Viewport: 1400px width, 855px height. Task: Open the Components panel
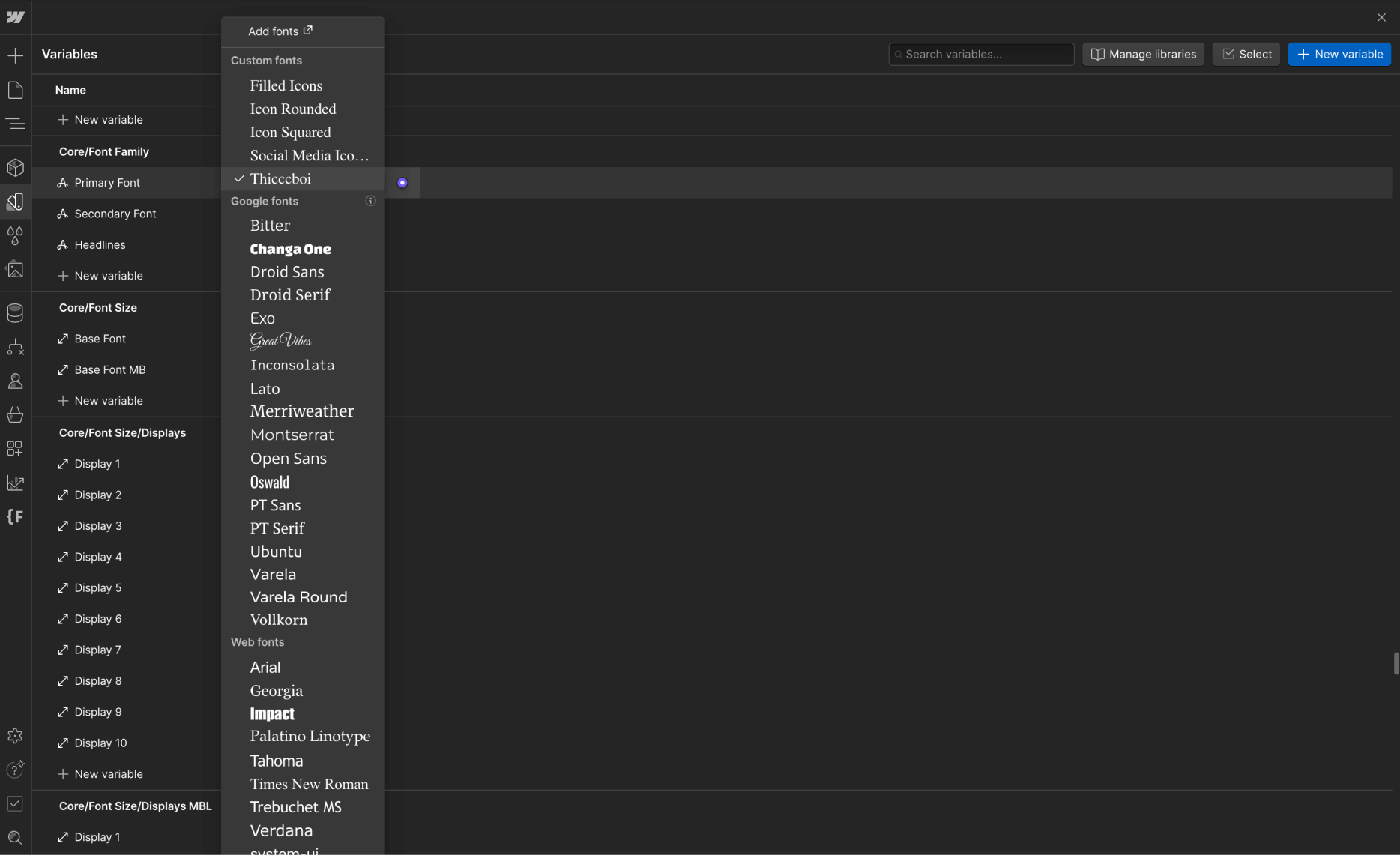tap(15, 167)
